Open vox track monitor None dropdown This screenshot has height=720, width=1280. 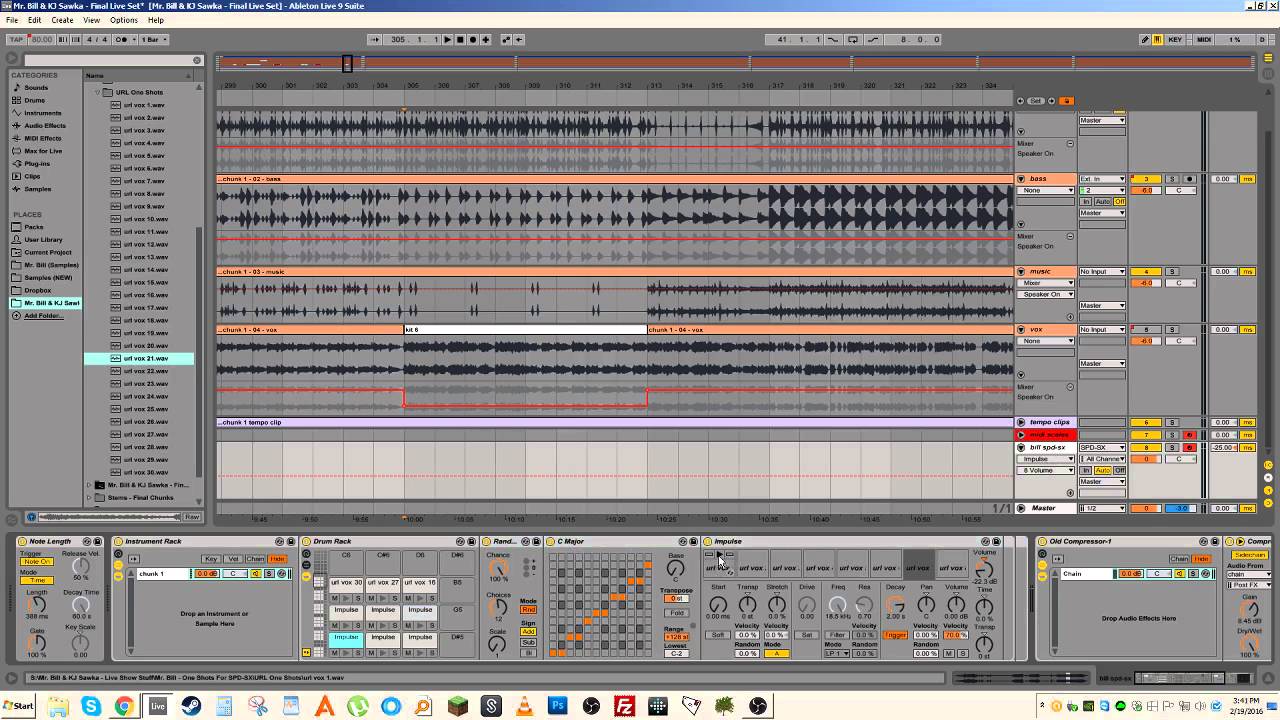1047,341
